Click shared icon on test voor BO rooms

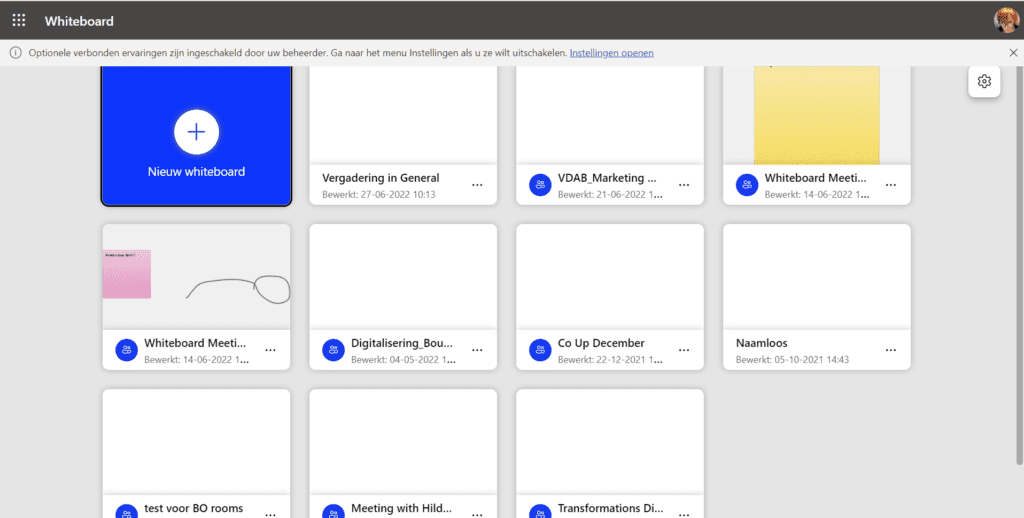click(x=127, y=511)
